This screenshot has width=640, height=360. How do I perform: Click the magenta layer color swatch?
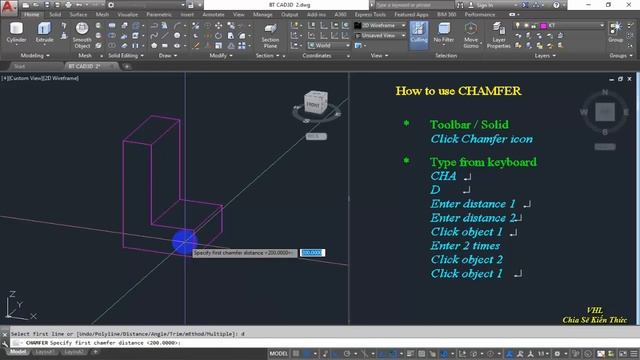click(543, 26)
